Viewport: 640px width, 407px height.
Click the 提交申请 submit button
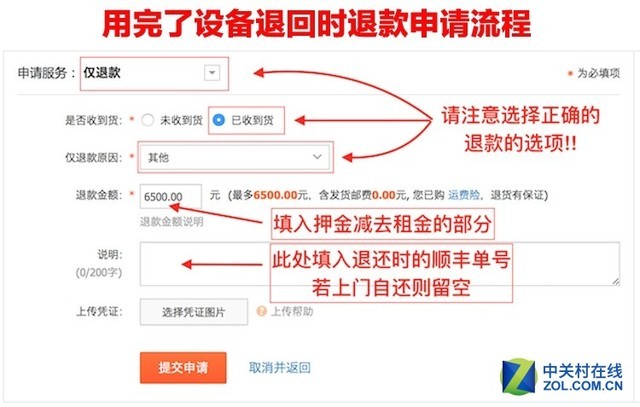(183, 367)
